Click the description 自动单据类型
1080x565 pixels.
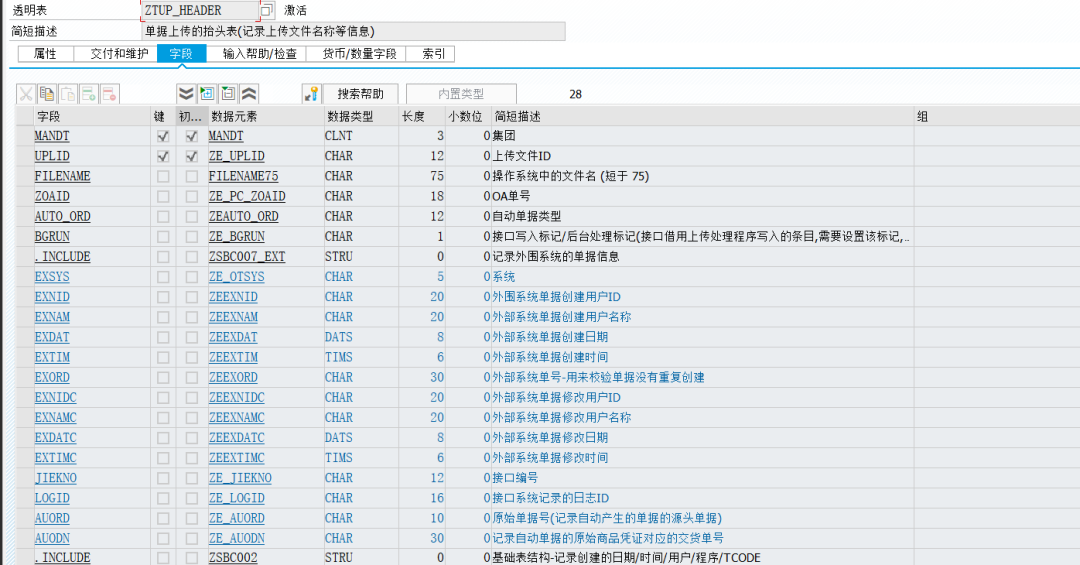(527, 216)
